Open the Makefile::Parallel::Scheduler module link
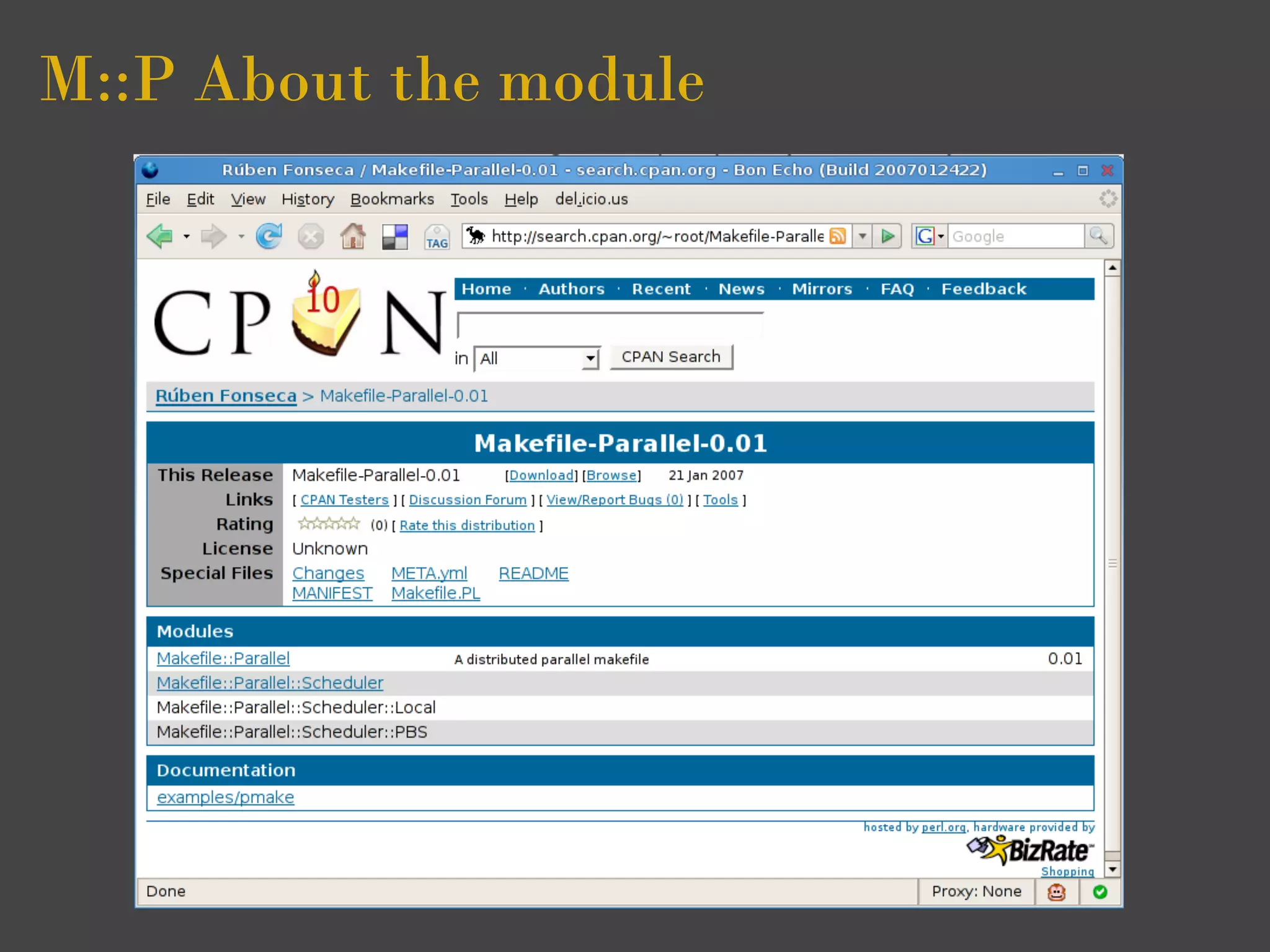Screen dimensions: 1270x952 pos(270,683)
